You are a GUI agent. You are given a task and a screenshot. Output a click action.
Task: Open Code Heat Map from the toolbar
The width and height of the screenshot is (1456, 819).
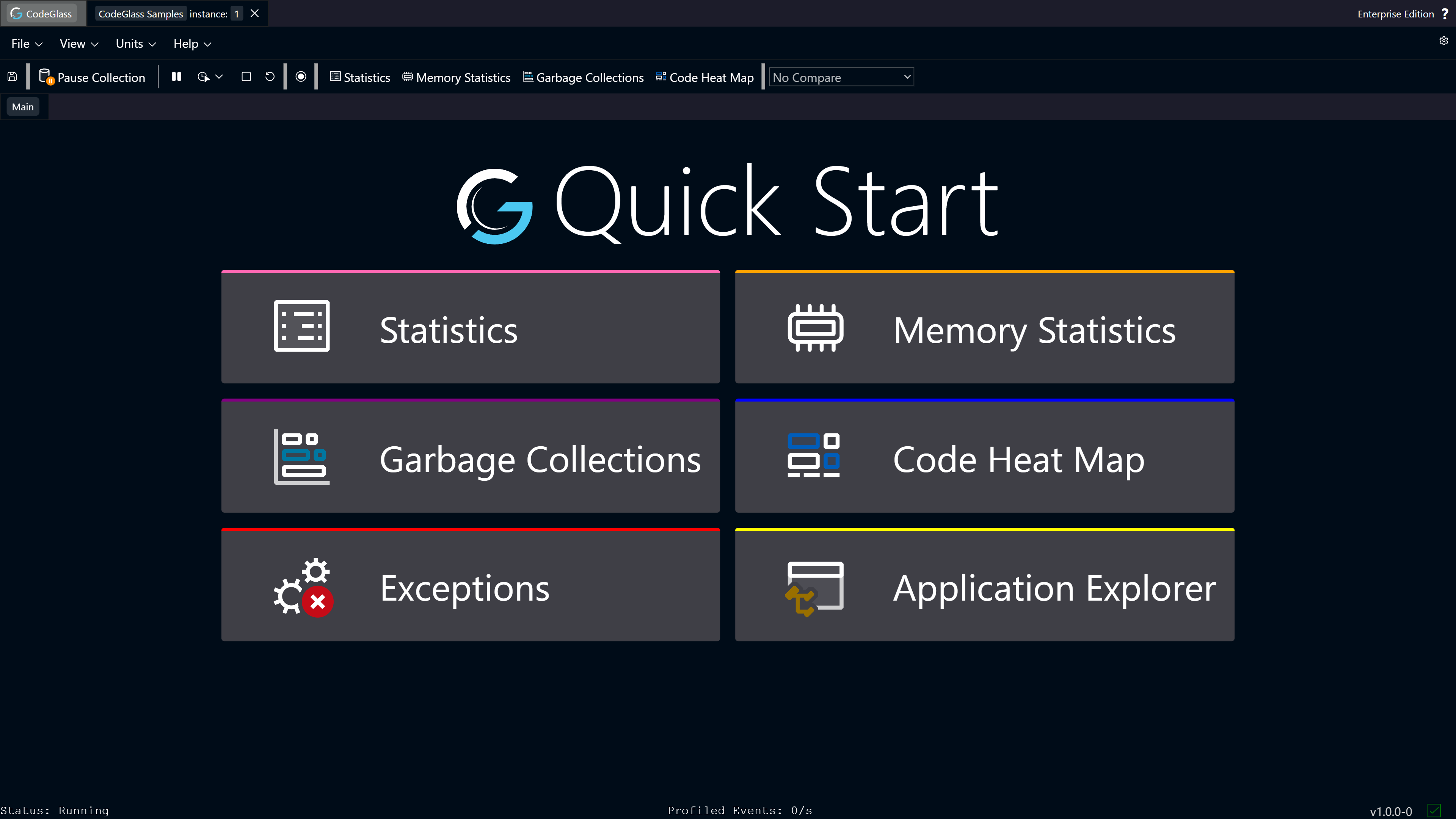pyautogui.click(x=705, y=77)
